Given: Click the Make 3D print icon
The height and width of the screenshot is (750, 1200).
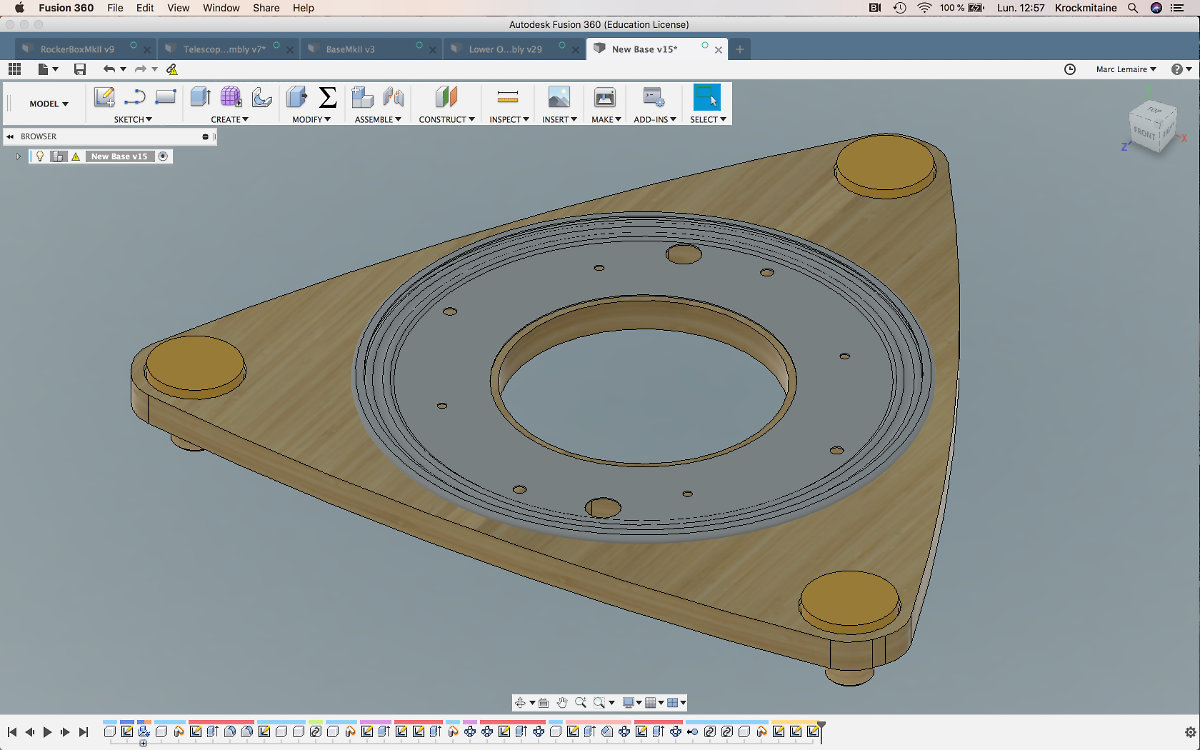Looking at the screenshot, I should click(605, 97).
